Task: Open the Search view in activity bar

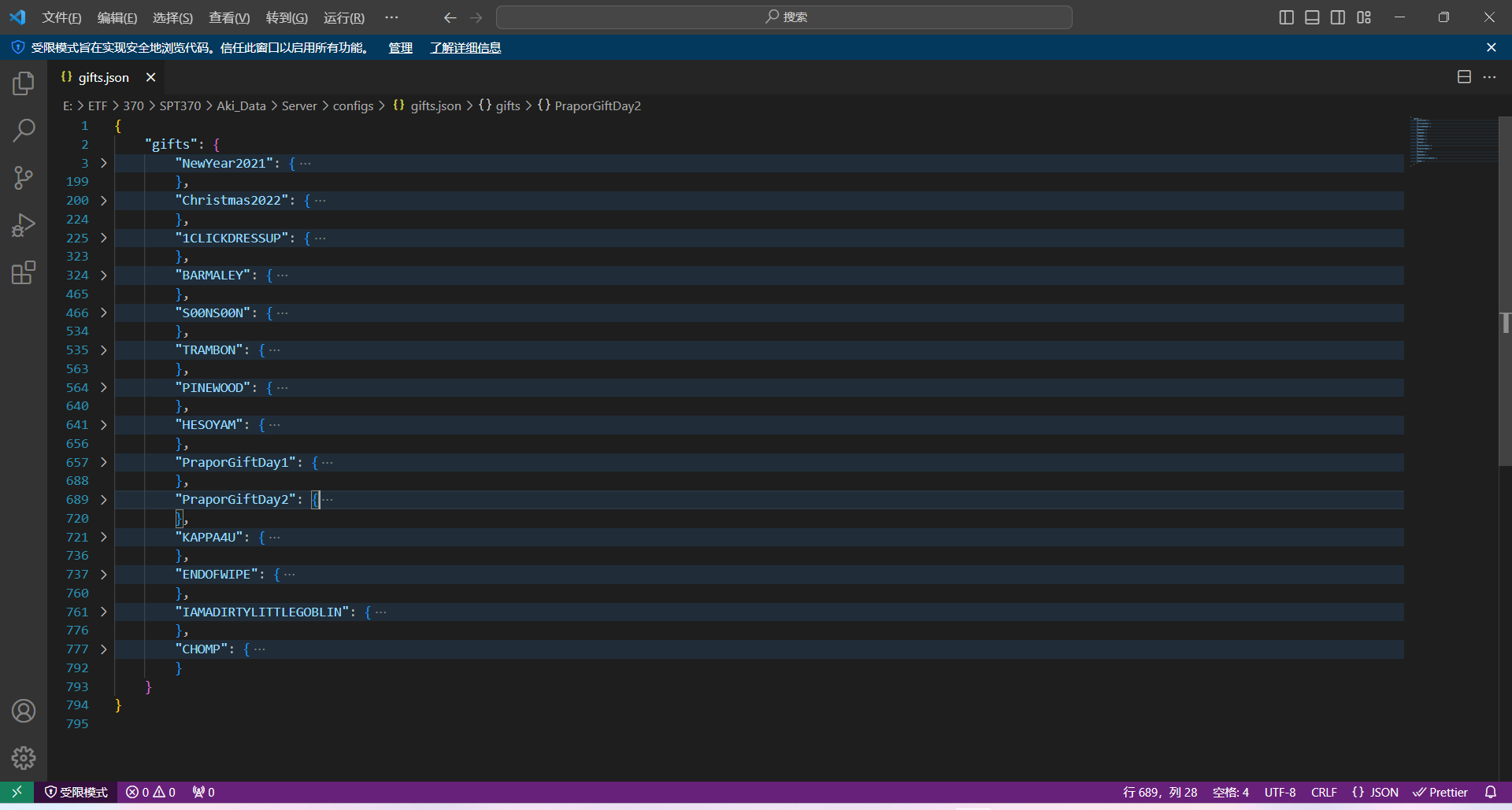Action: click(24, 131)
